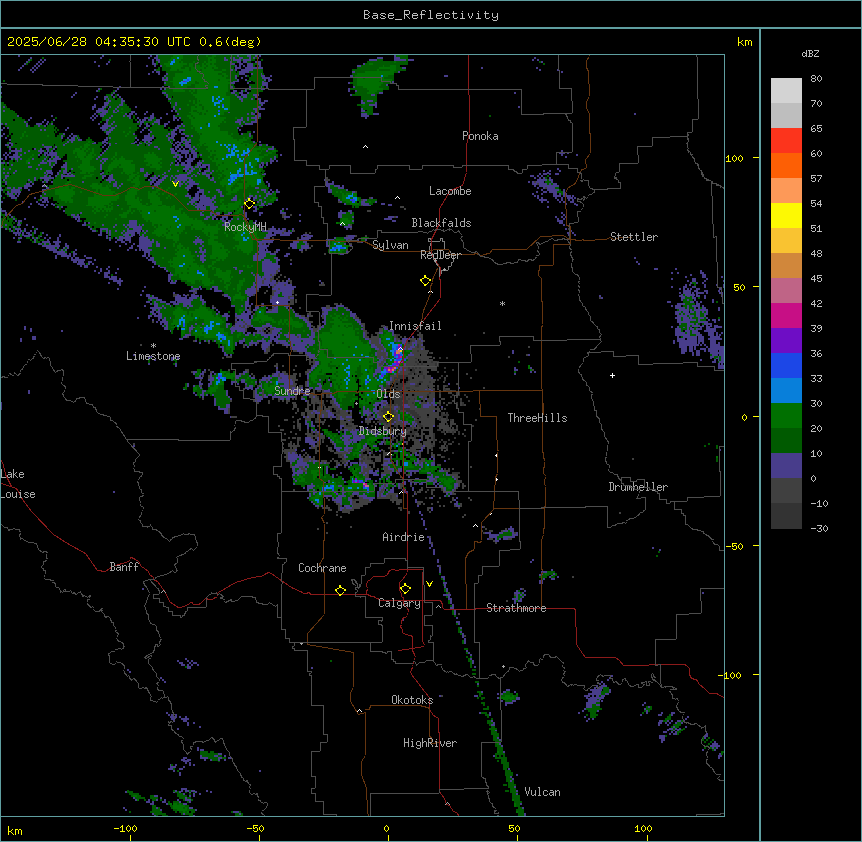Image resolution: width=862 pixels, height=842 pixels.
Task: Click the Olds town label
Action: 388,394
